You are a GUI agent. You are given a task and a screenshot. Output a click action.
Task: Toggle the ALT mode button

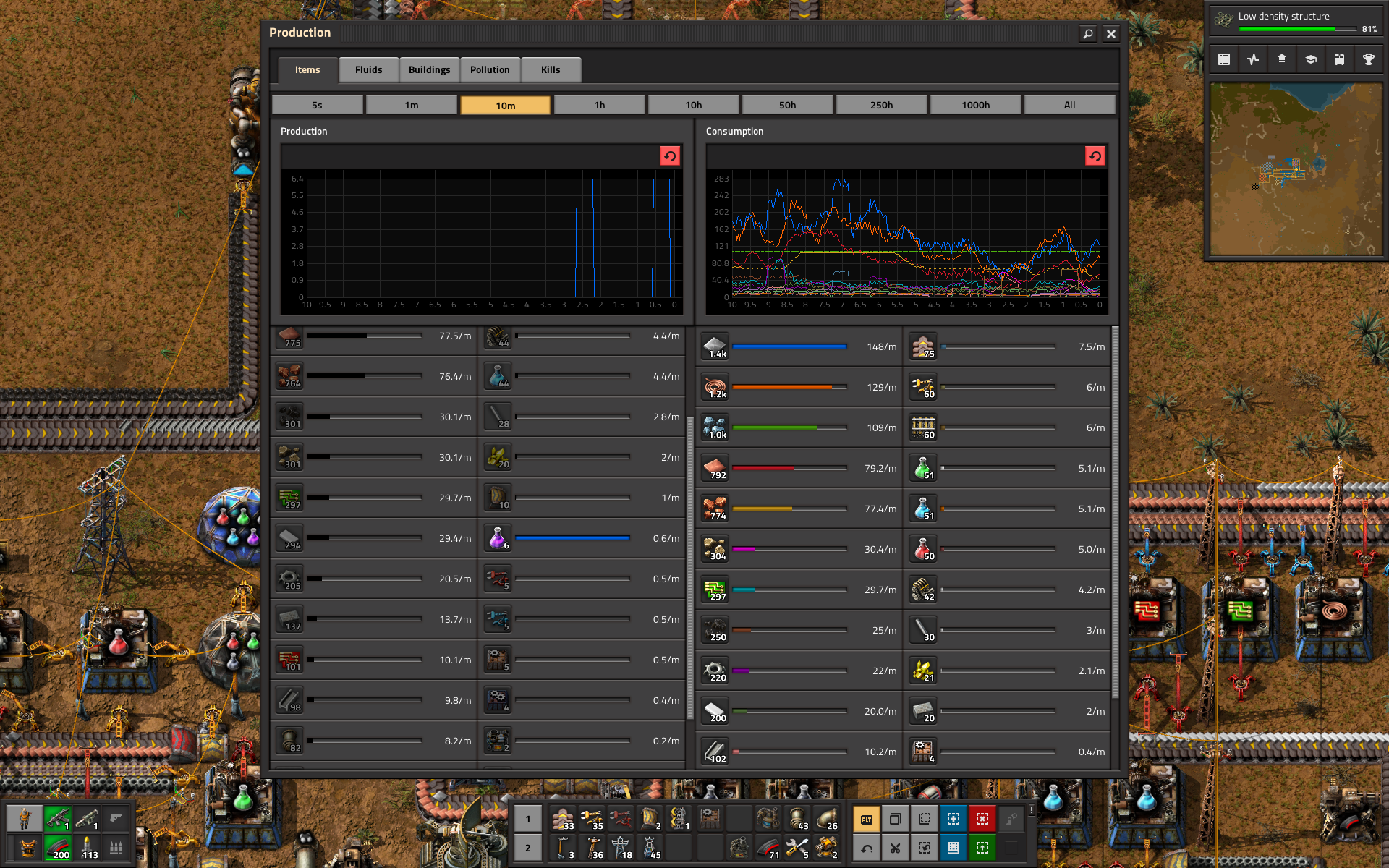(866, 819)
